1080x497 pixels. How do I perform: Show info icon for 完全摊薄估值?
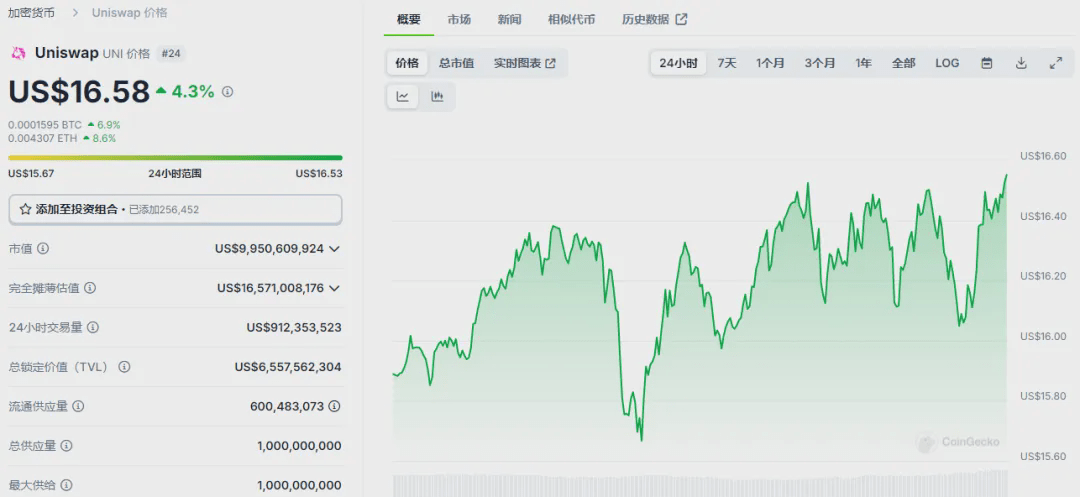tap(90, 288)
